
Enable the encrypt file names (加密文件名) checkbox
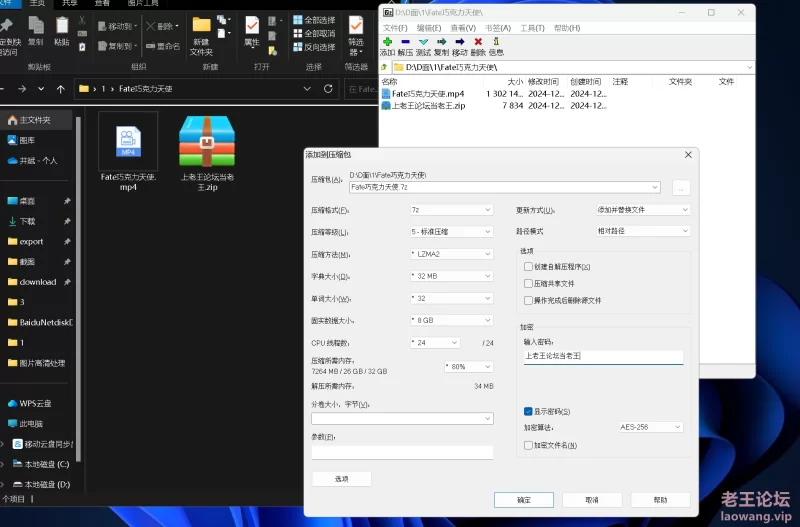click(x=528, y=445)
